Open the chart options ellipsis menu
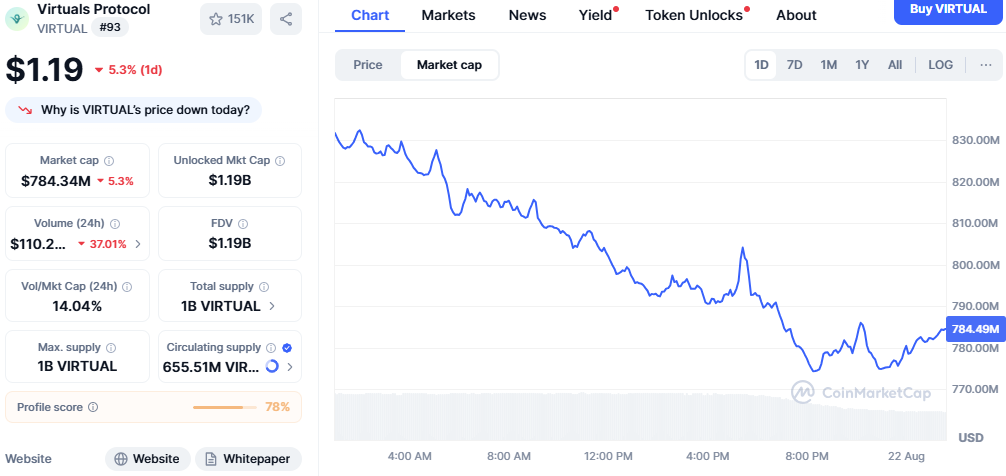 pos(986,65)
